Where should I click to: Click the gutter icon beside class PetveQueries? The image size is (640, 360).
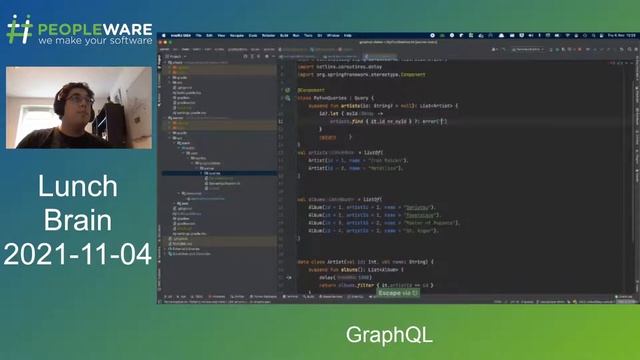click(x=288, y=98)
